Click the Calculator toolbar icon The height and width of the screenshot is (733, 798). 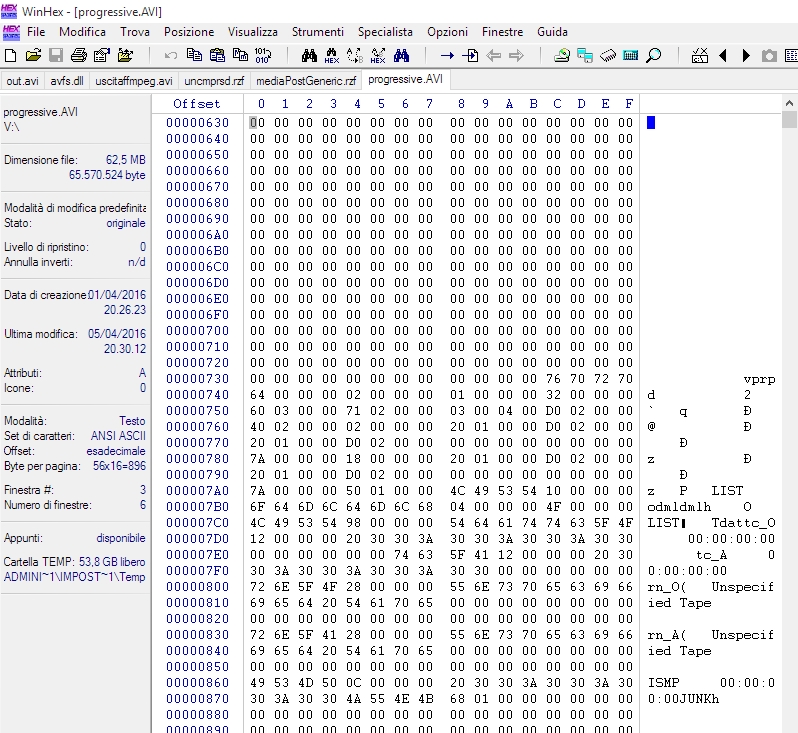pyautogui.click(x=631, y=55)
